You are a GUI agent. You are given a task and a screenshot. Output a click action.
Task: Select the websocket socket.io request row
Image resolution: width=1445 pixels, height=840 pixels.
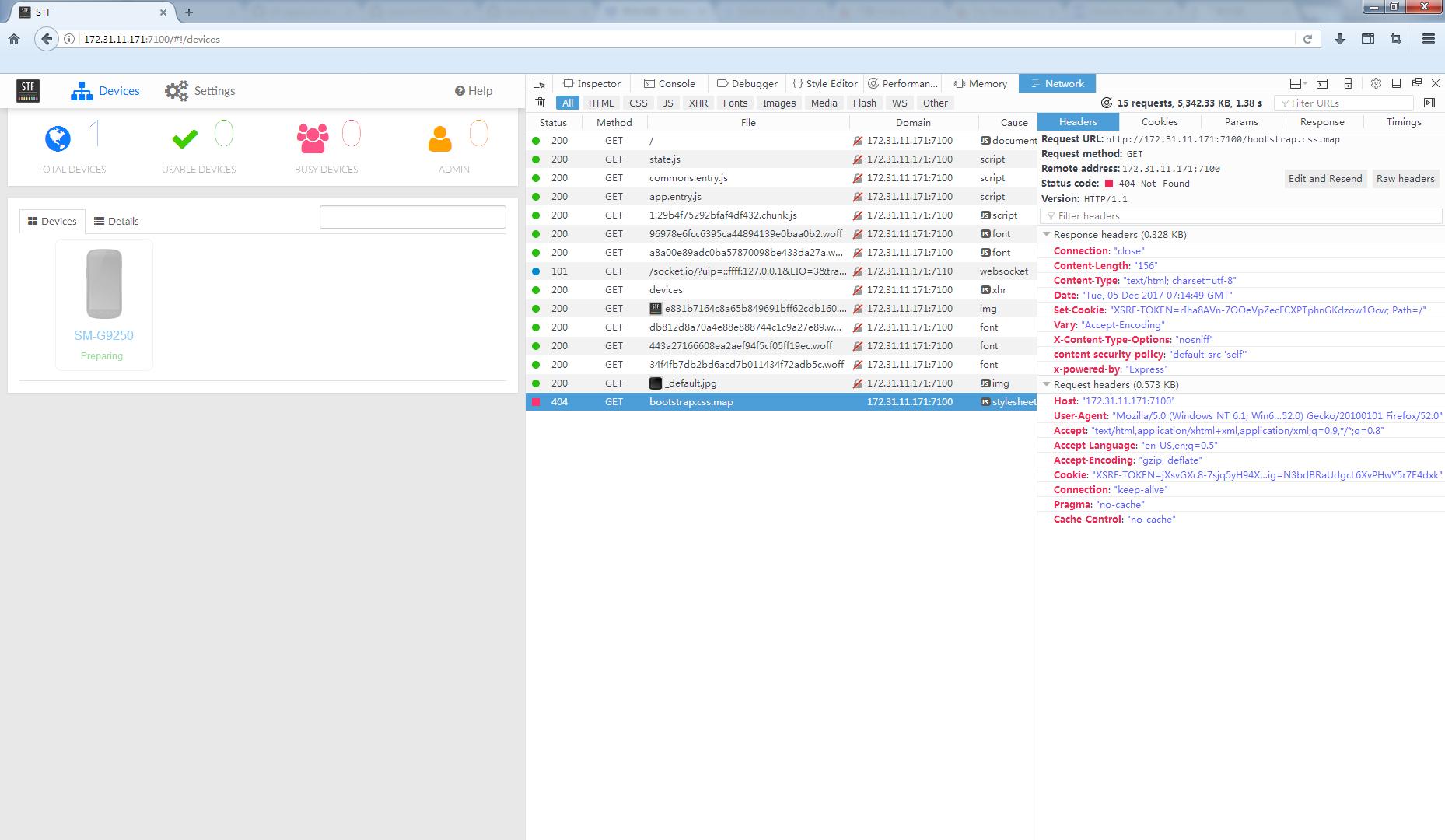click(x=782, y=271)
